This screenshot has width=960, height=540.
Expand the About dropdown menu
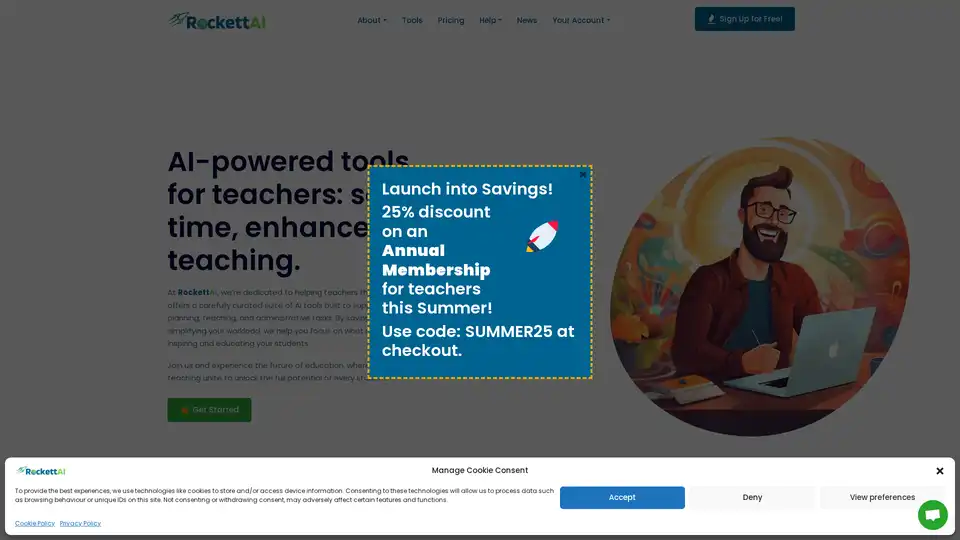(372, 20)
